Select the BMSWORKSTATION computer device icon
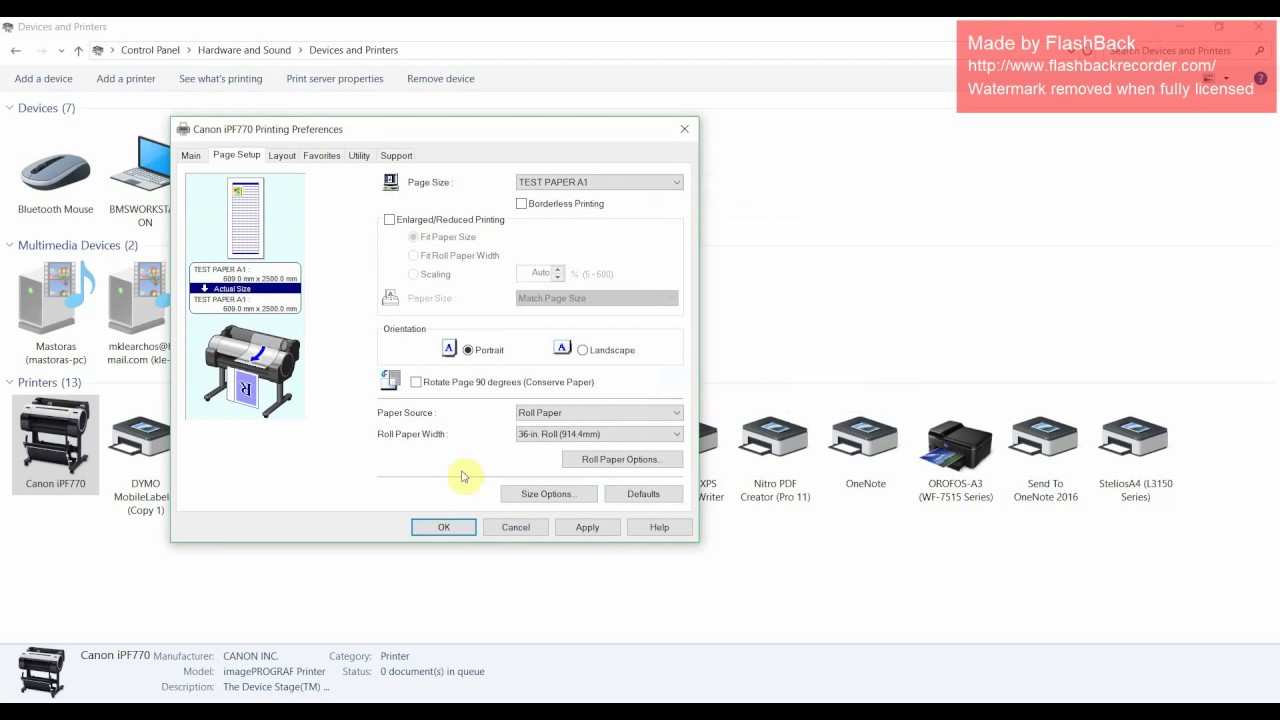This screenshot has width=1280, height=720. (141, 165)
